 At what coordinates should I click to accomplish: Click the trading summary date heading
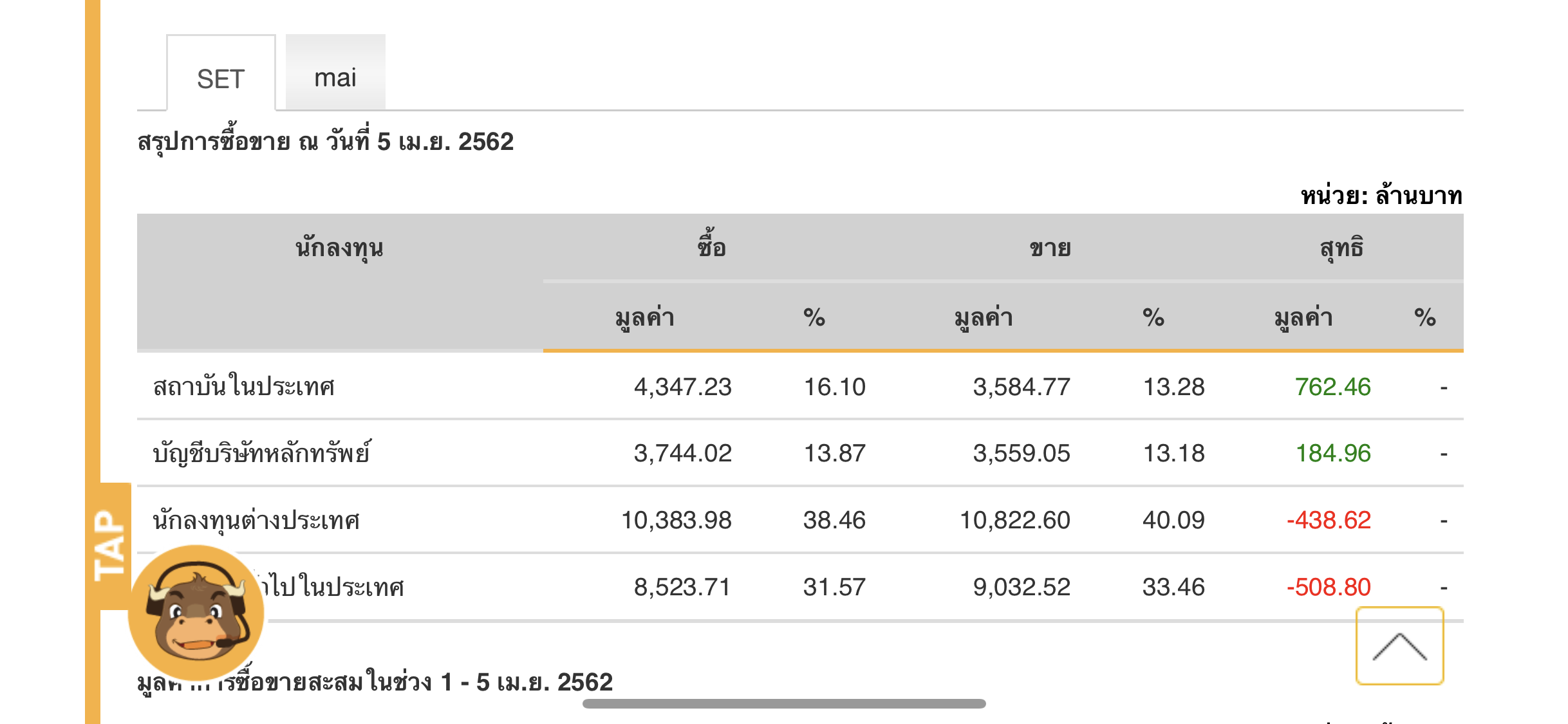click(x=326, y=142)
